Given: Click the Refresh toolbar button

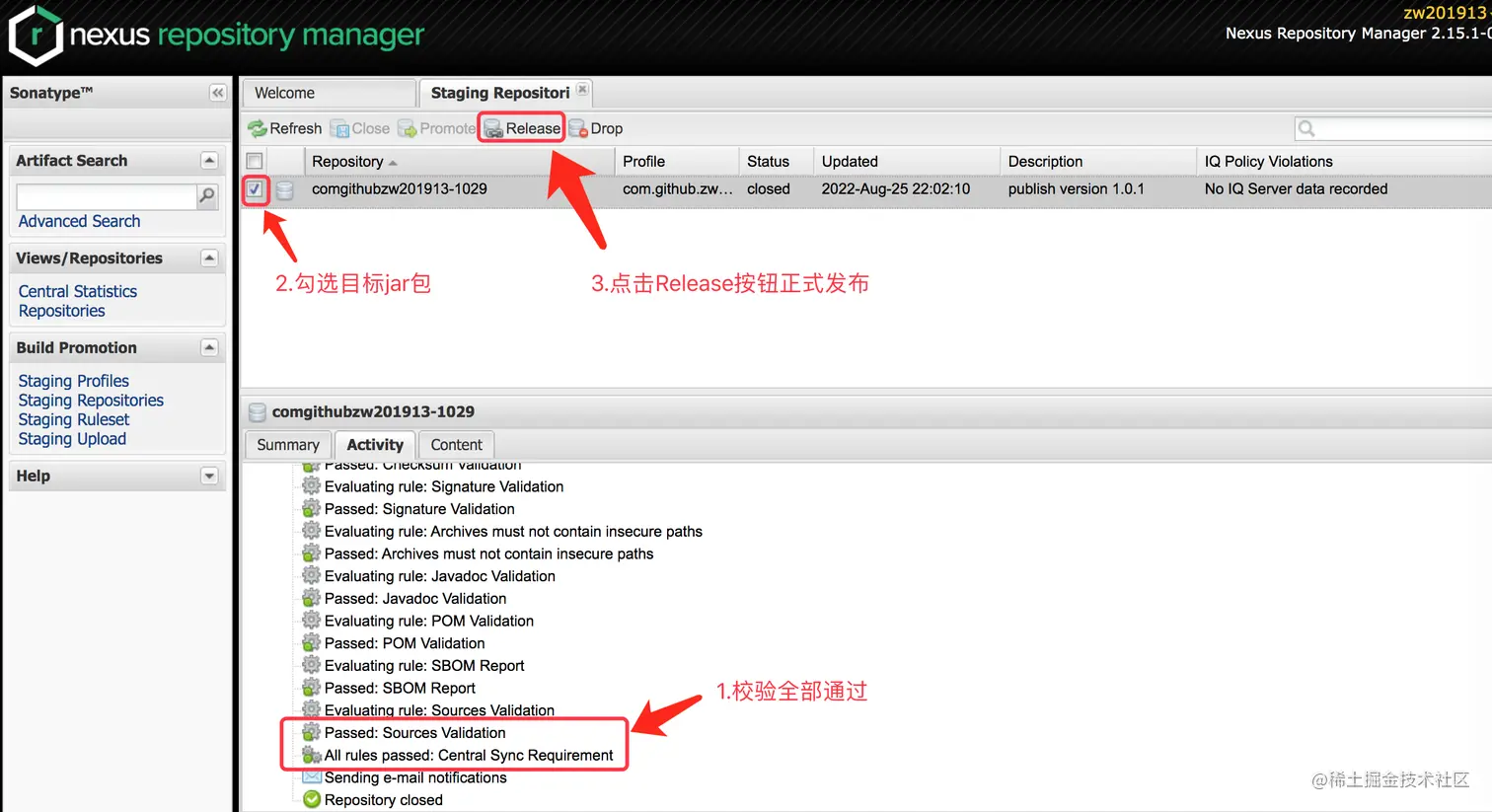Looking at the screenshot, I should (285, 128).
